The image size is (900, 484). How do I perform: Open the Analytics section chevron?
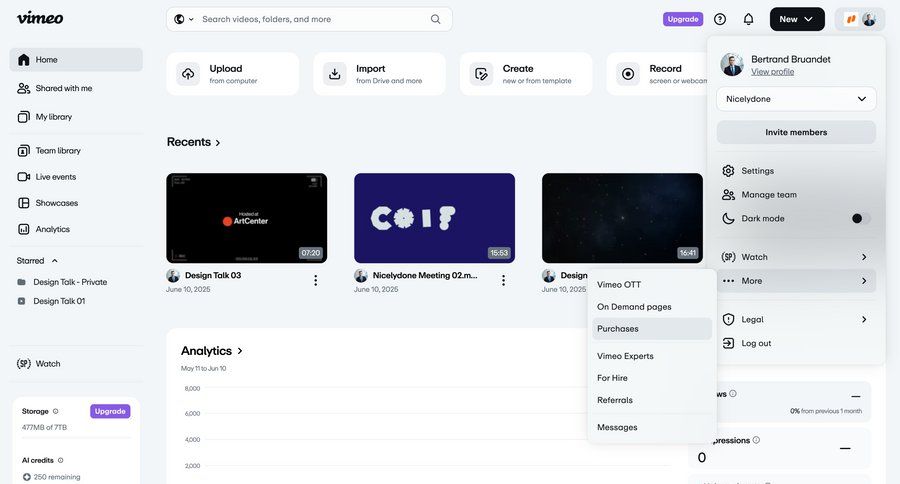tap(240, 351)
